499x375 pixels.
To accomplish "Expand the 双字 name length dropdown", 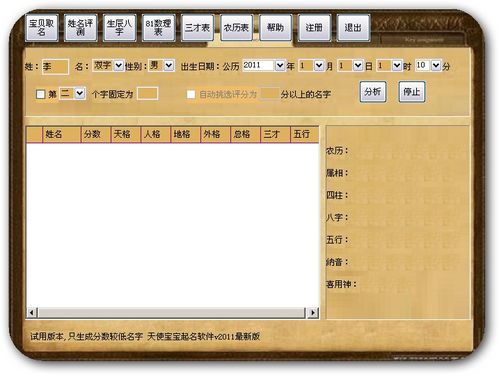I will (118, 65).
